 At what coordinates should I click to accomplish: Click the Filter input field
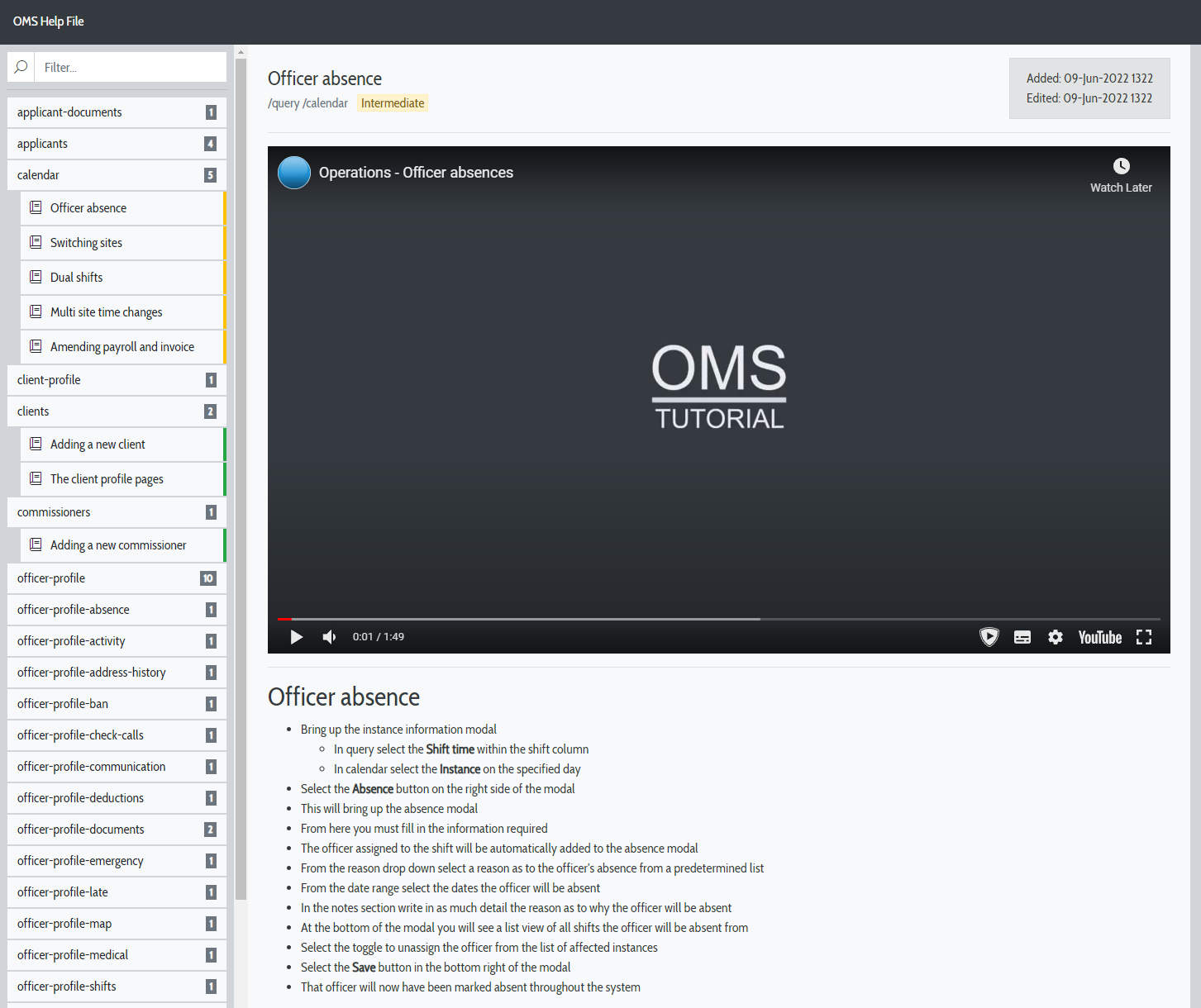click(x=131, y=67)
